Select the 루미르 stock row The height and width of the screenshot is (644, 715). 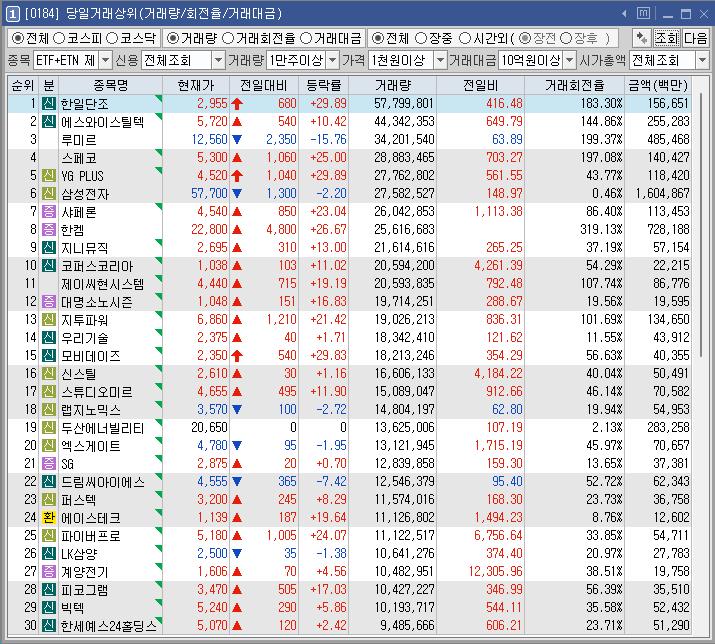[350, 140]
